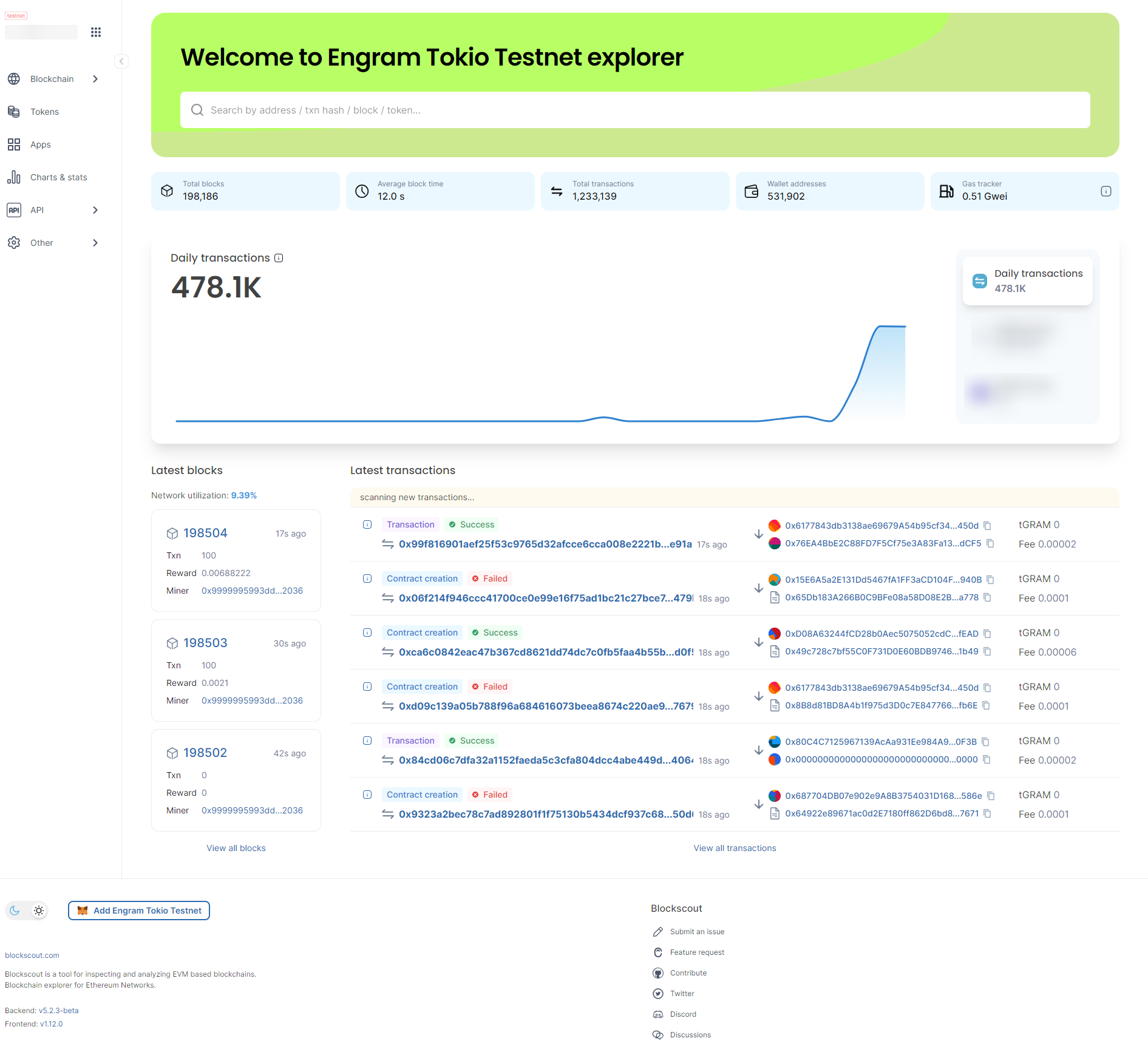Open block 198502 link
This screenshot has height=1055, width=1148.
[205, 753]
